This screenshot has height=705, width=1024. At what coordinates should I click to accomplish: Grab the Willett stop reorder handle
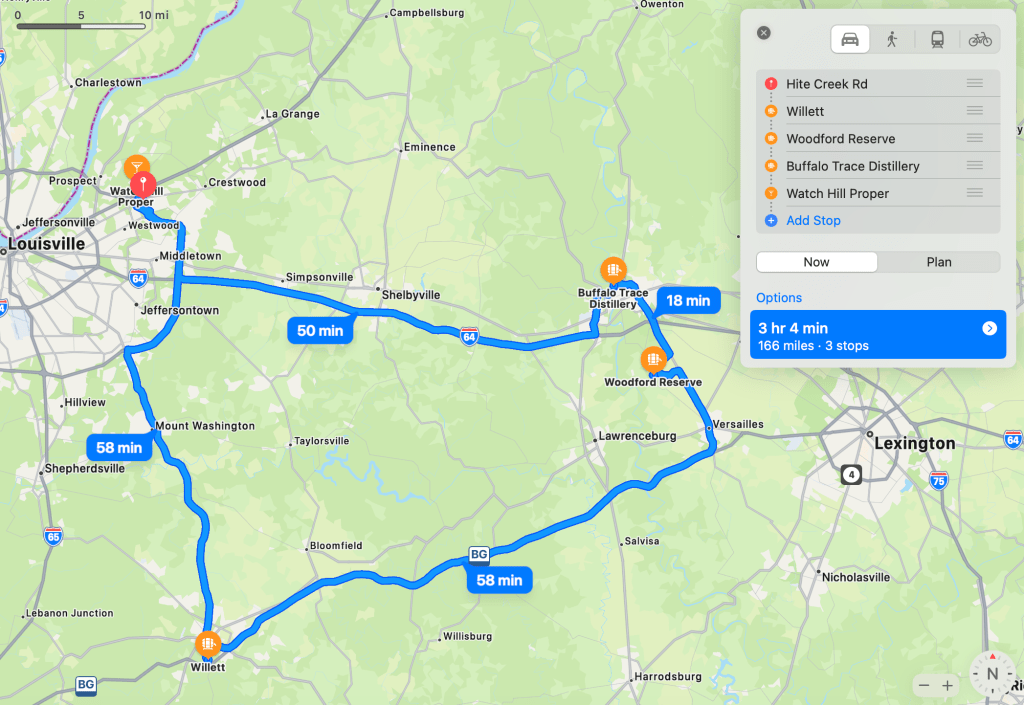[x=974, y=111]
